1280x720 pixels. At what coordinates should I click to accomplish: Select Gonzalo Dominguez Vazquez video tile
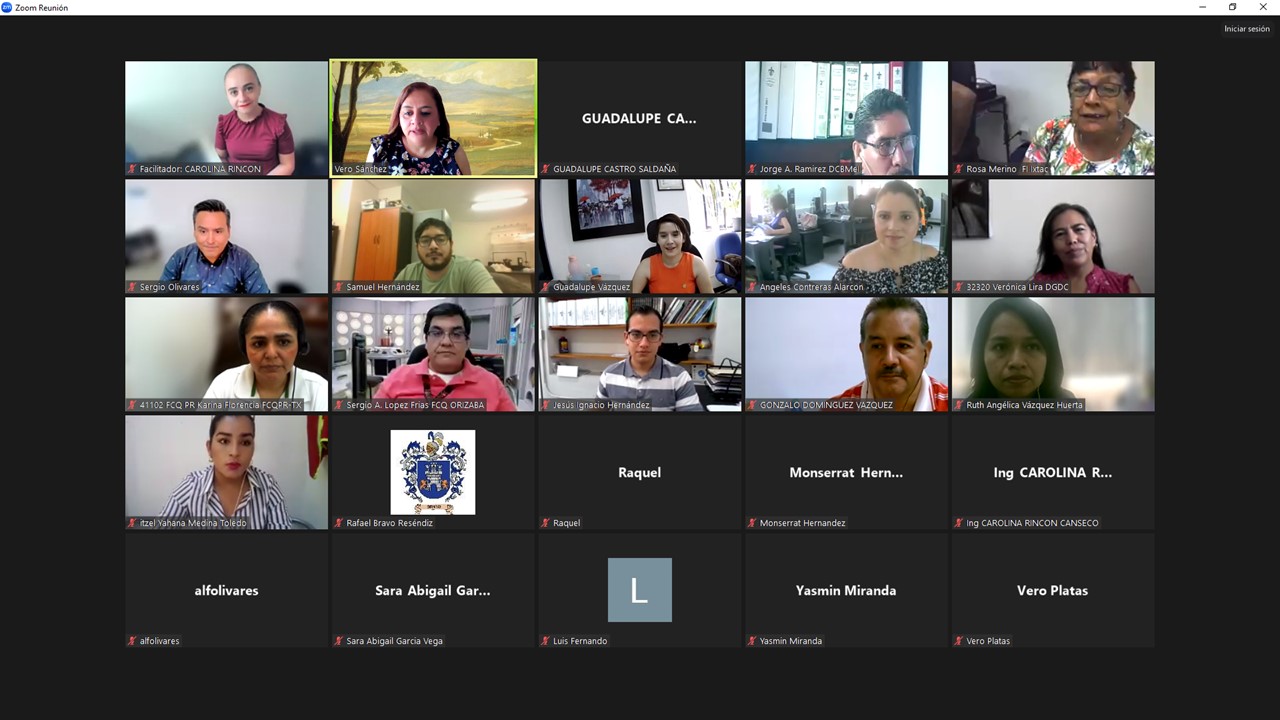(x=847, y=354)
